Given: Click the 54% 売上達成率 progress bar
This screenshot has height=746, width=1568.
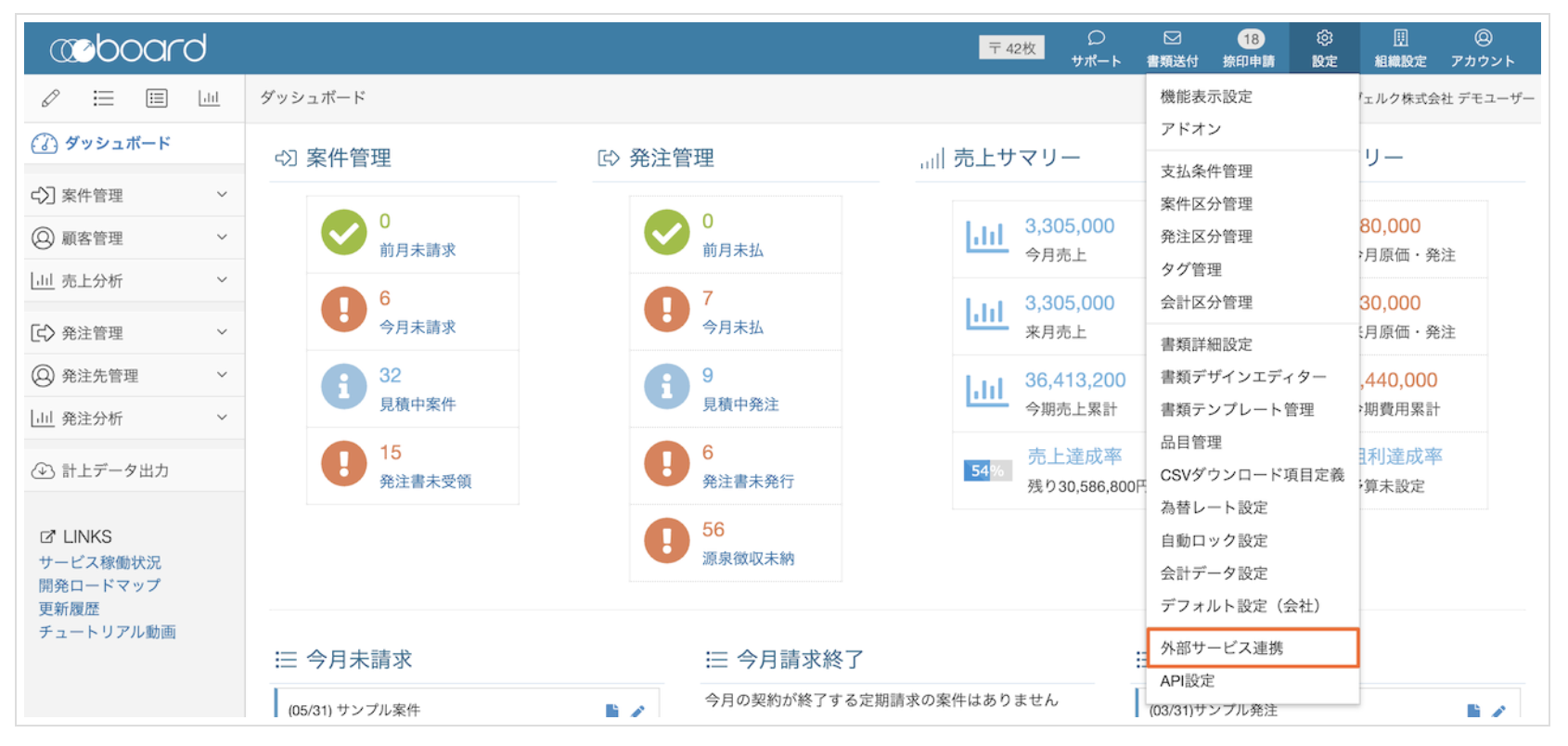Looking at the screenshot, I should point(987,470).
